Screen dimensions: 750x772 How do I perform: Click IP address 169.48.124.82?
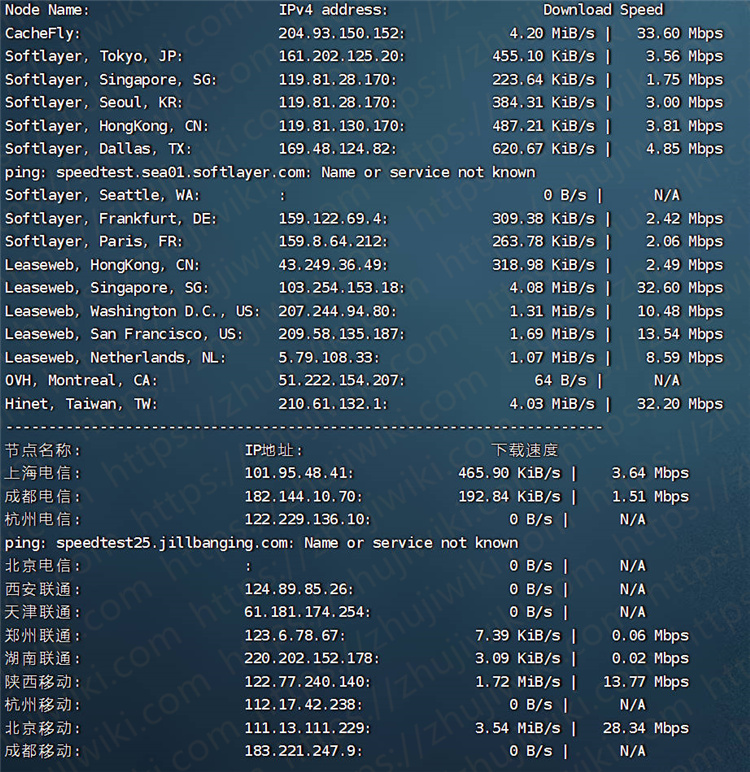tap(337, 149)
